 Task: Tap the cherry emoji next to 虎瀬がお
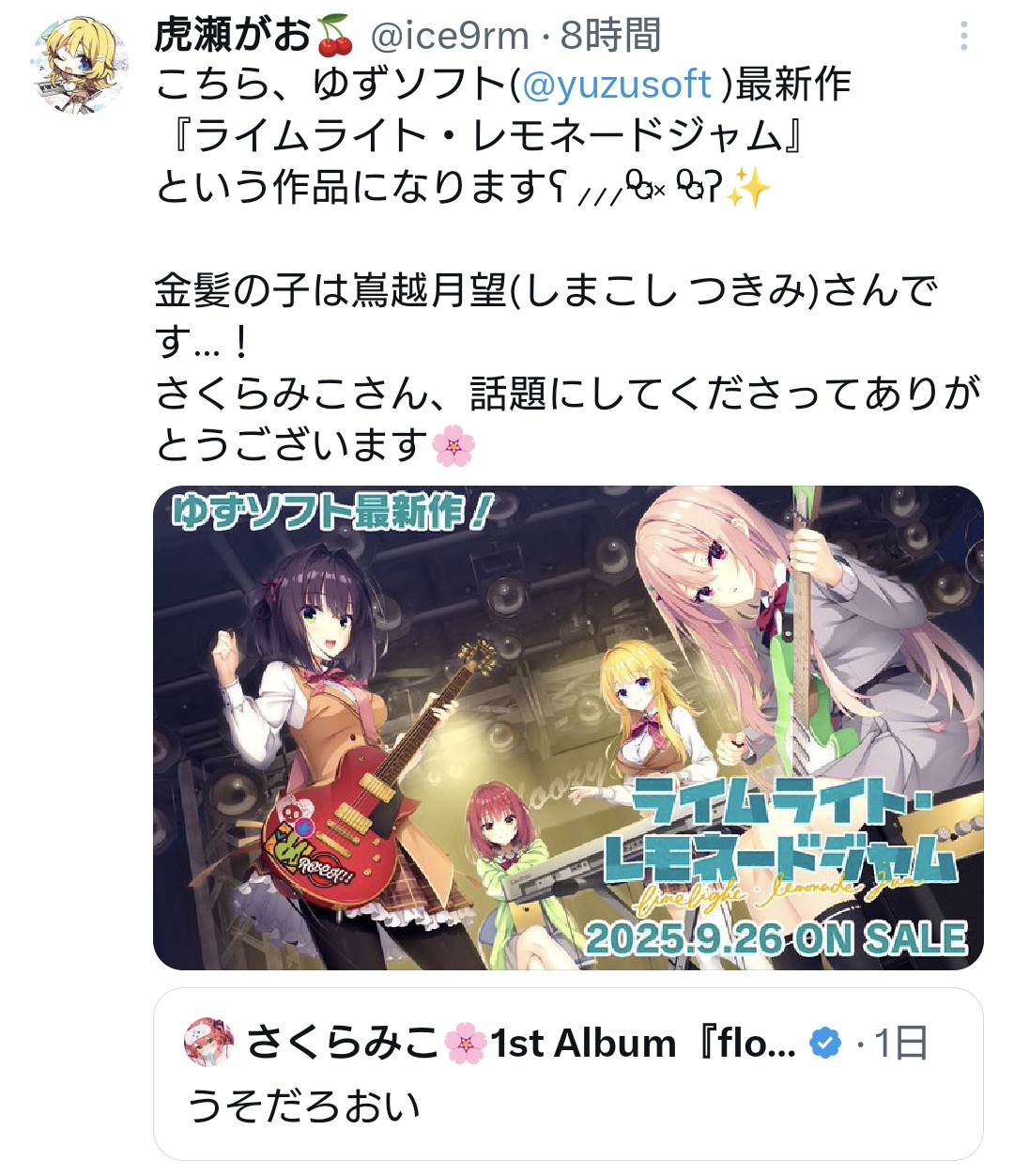pos(334,37)
